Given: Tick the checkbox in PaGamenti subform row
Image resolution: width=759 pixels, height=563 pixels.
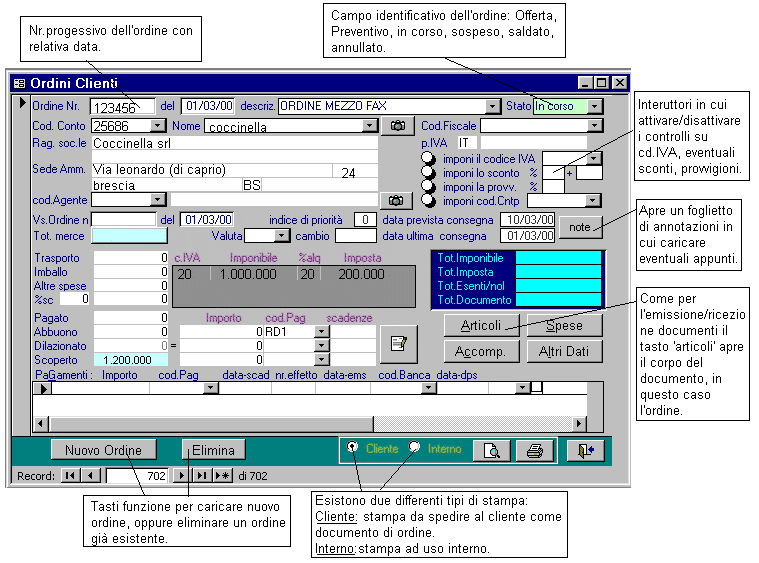Looking at the screenshot, I should (537, 387).
